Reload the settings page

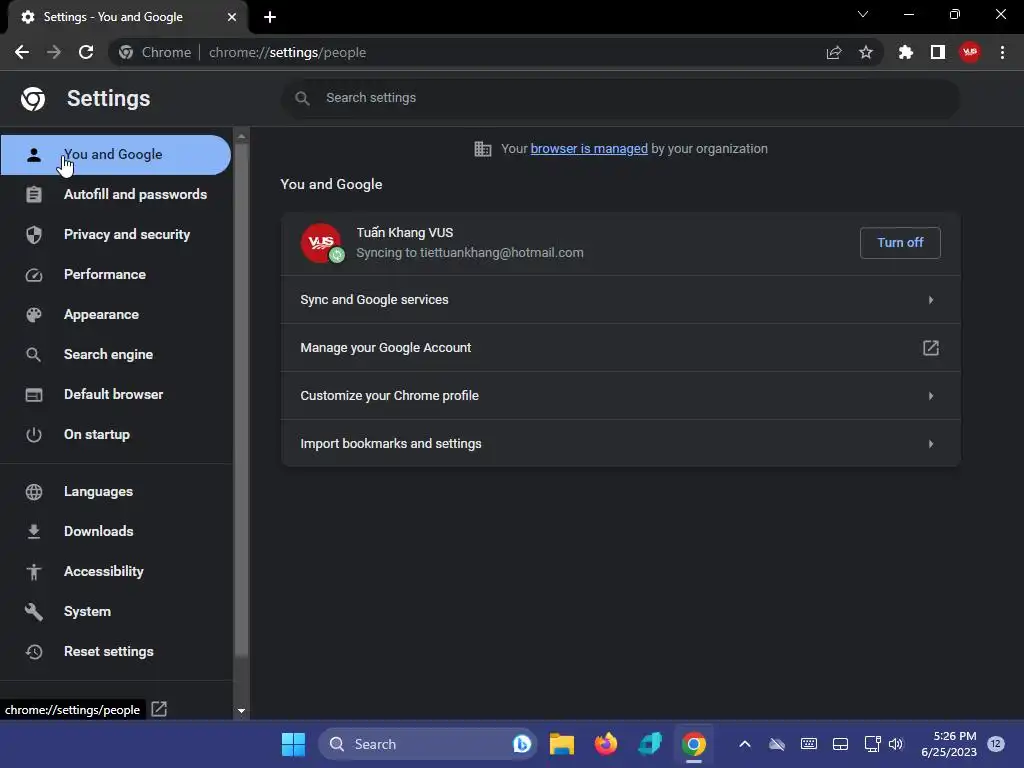[86, 52]
